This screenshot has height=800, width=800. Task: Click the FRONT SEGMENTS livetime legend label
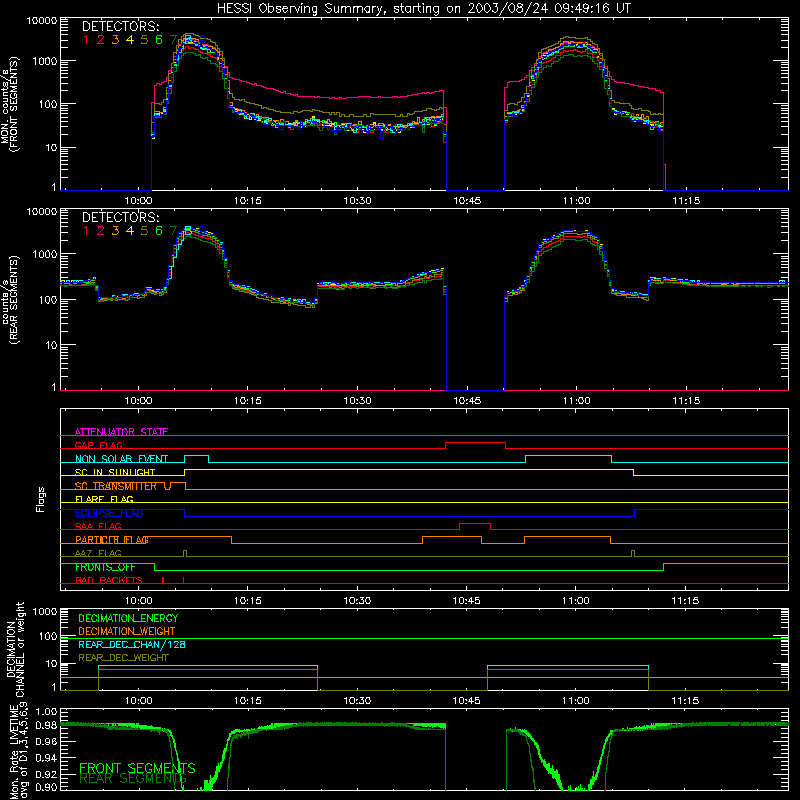coord(137,768)
